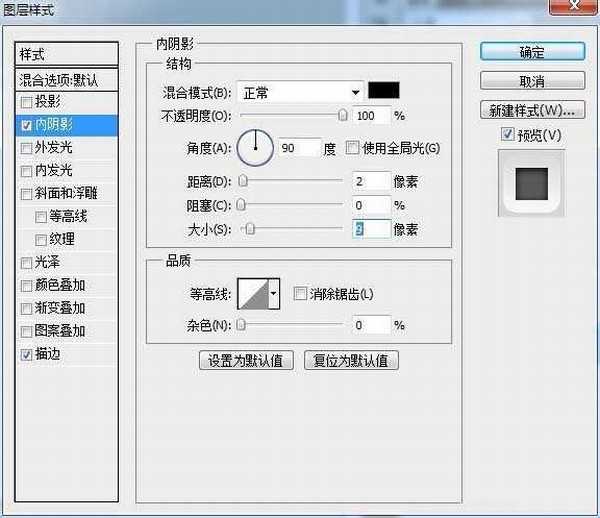Click the 不透明度 opacity slider handle
The width and height of the screenshot is (600, 518).
click(343, 115)
